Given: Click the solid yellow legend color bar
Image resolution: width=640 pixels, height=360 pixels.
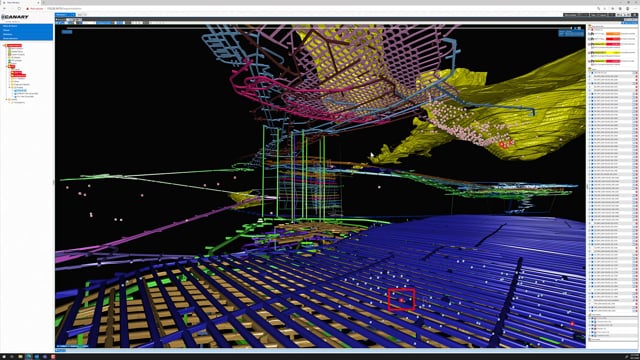Looking at the screenshot, I should click(x=613, y=53).
